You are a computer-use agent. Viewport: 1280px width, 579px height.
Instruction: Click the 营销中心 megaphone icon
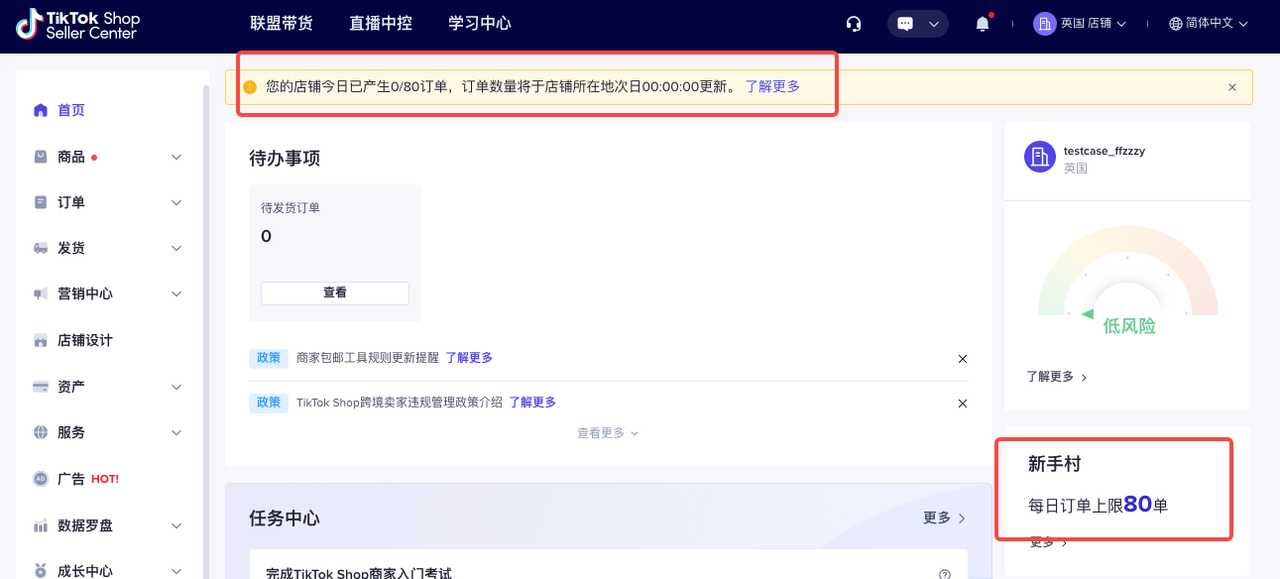click(41, 294)
